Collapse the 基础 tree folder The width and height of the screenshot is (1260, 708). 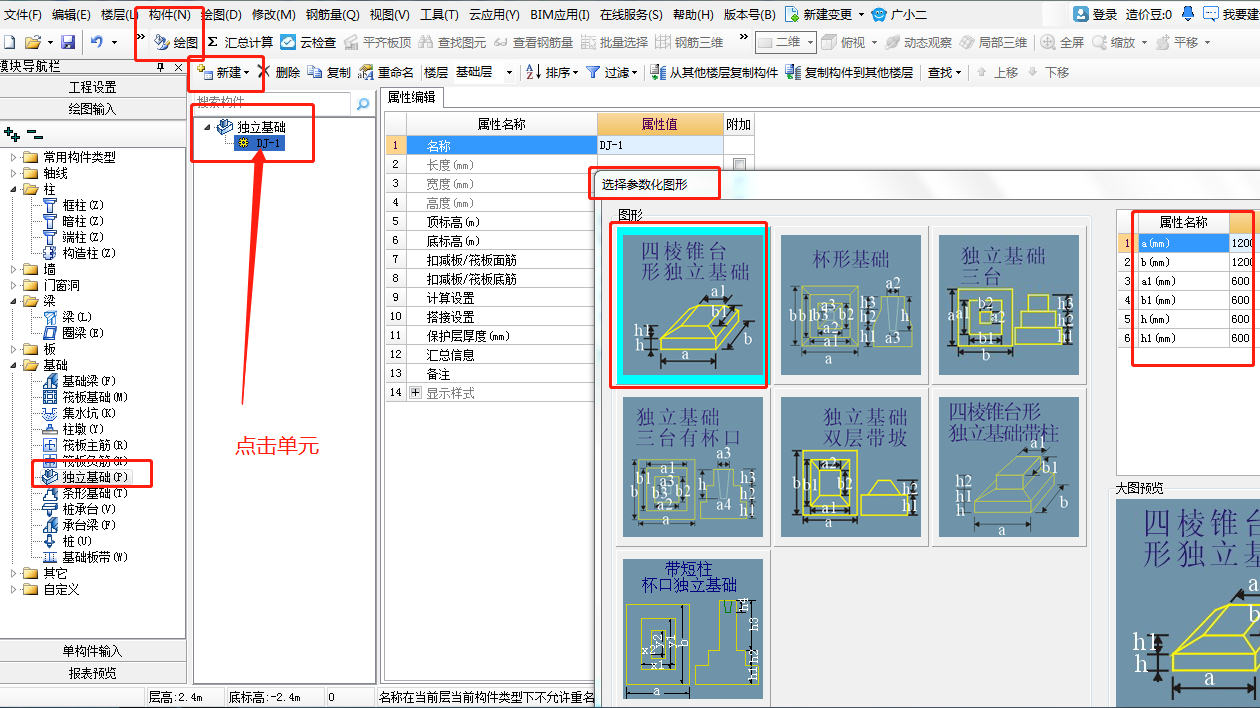(14, 365)
